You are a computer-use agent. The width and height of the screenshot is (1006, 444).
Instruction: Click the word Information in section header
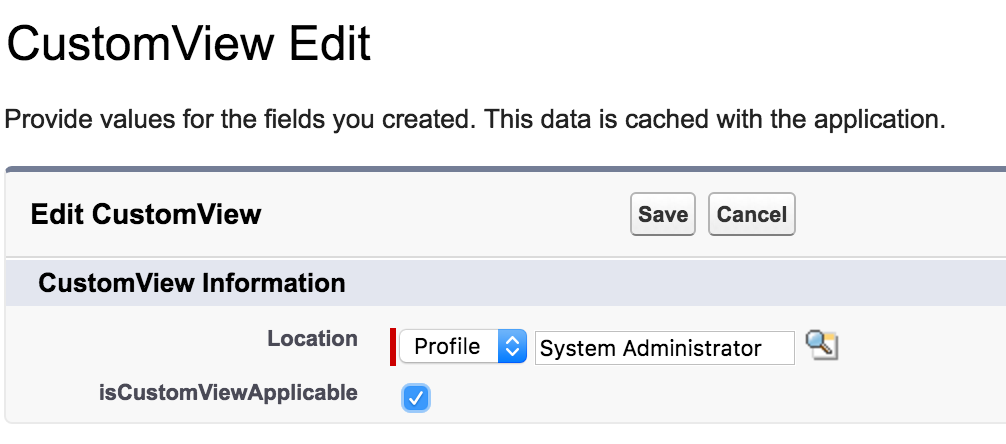[274, 283]
